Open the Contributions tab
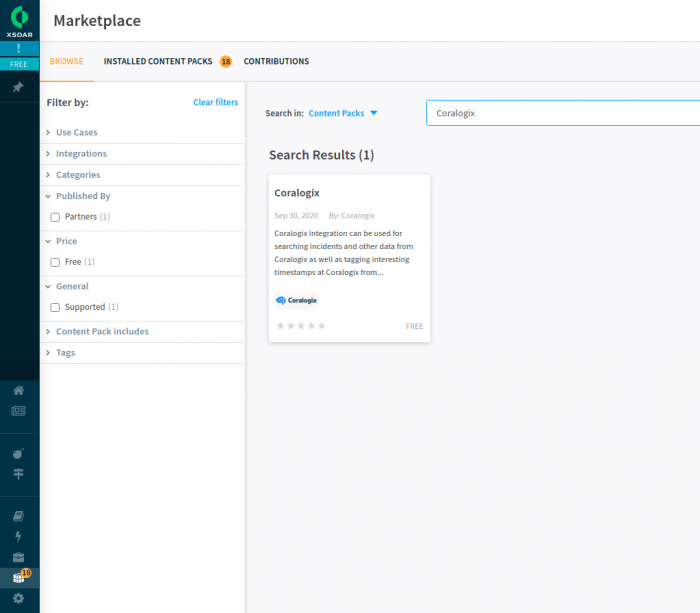 pyautogui.click(x=276, y=61)
